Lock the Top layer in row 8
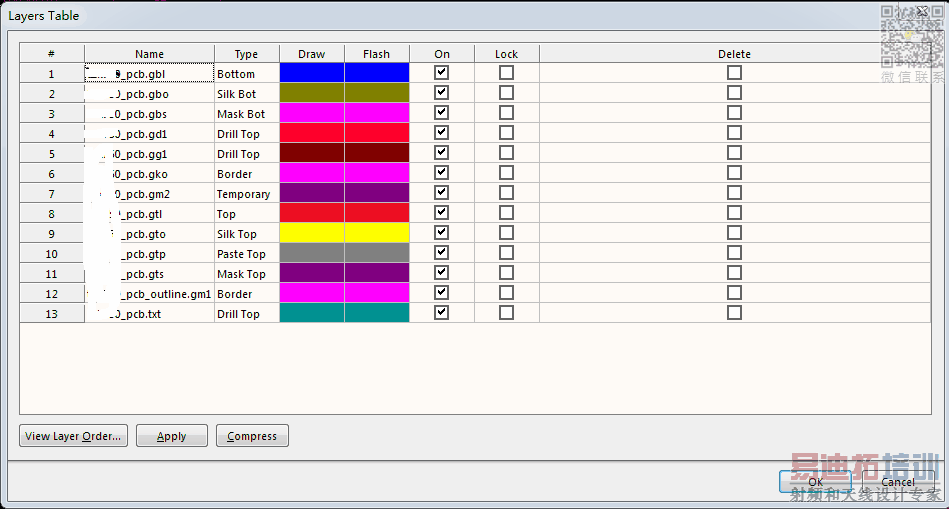 [x=507, y=212]
